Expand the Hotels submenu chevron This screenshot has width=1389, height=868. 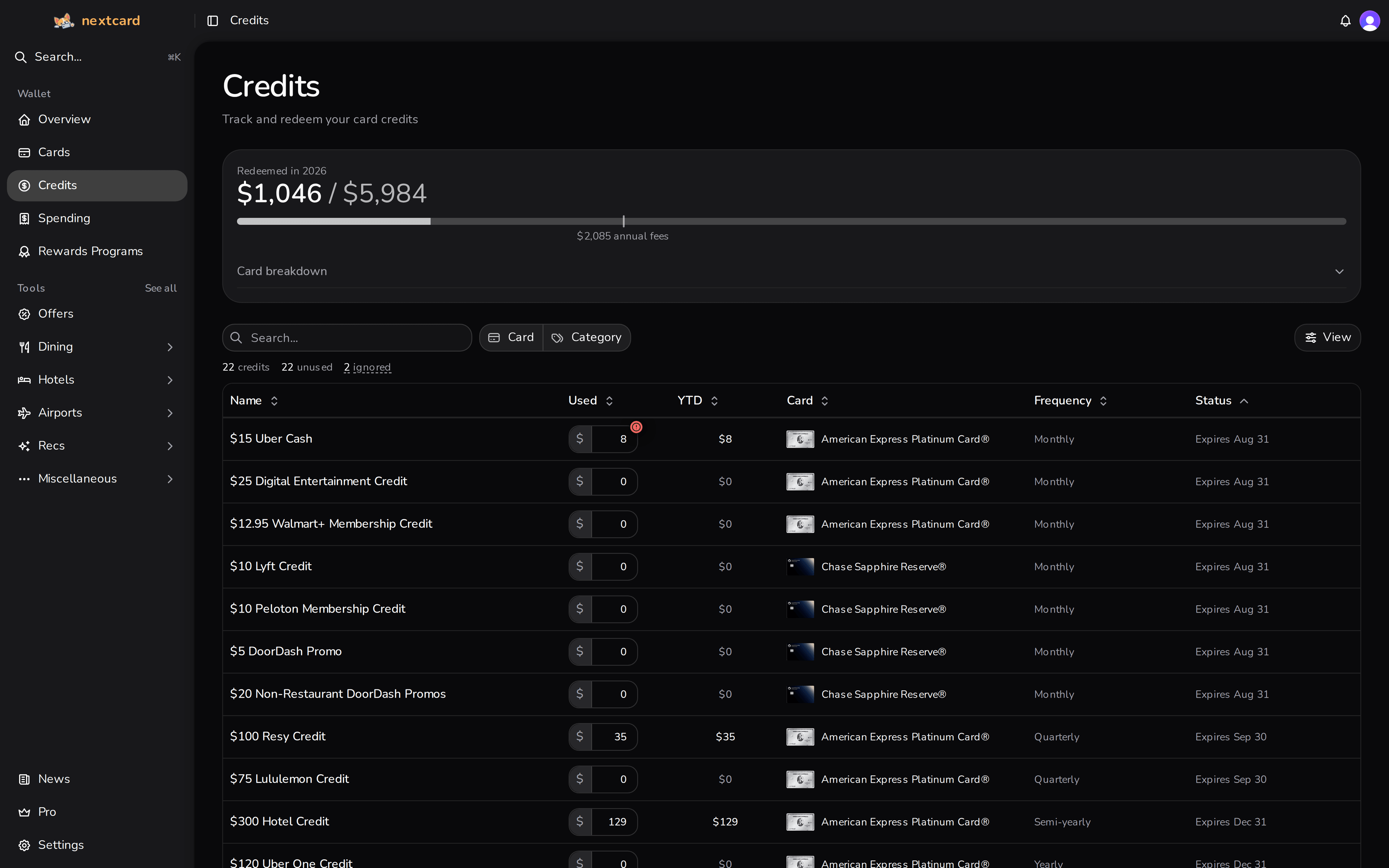(x=170, y=380)
